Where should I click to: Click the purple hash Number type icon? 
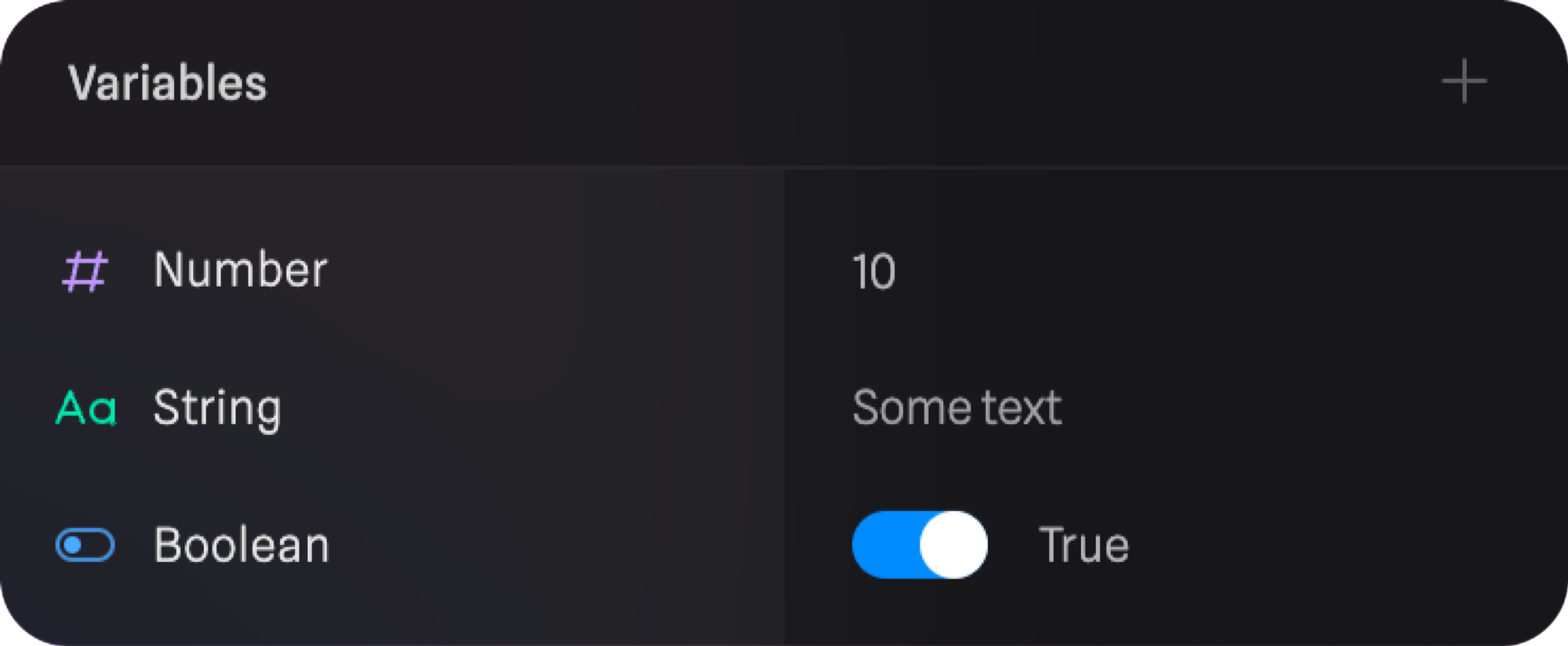(x=85, y=271)
